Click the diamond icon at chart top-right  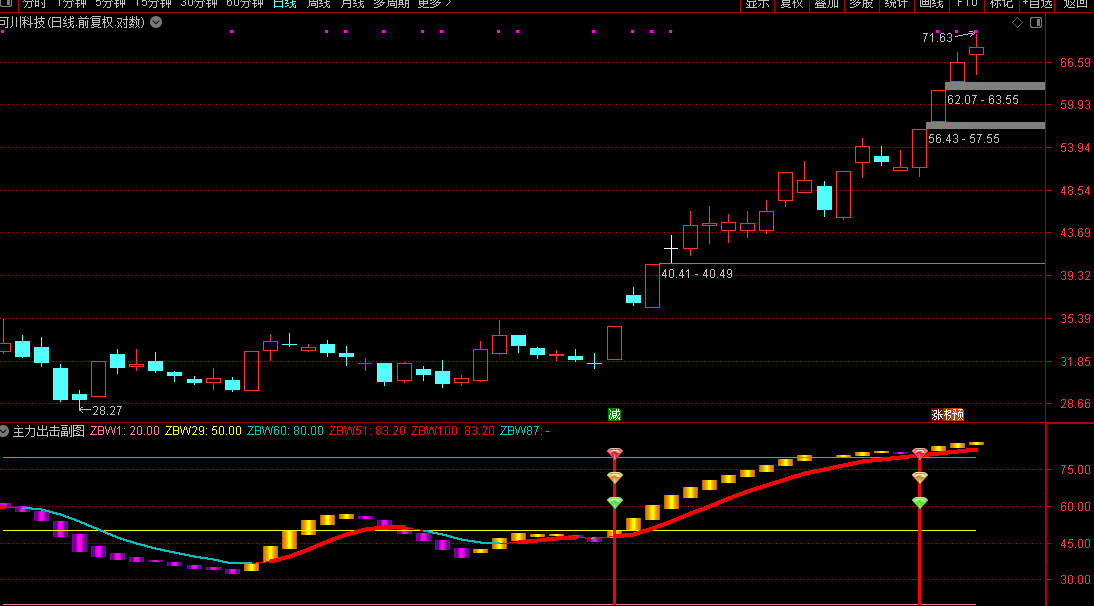pyautogui.click(x=1017, y=23)
